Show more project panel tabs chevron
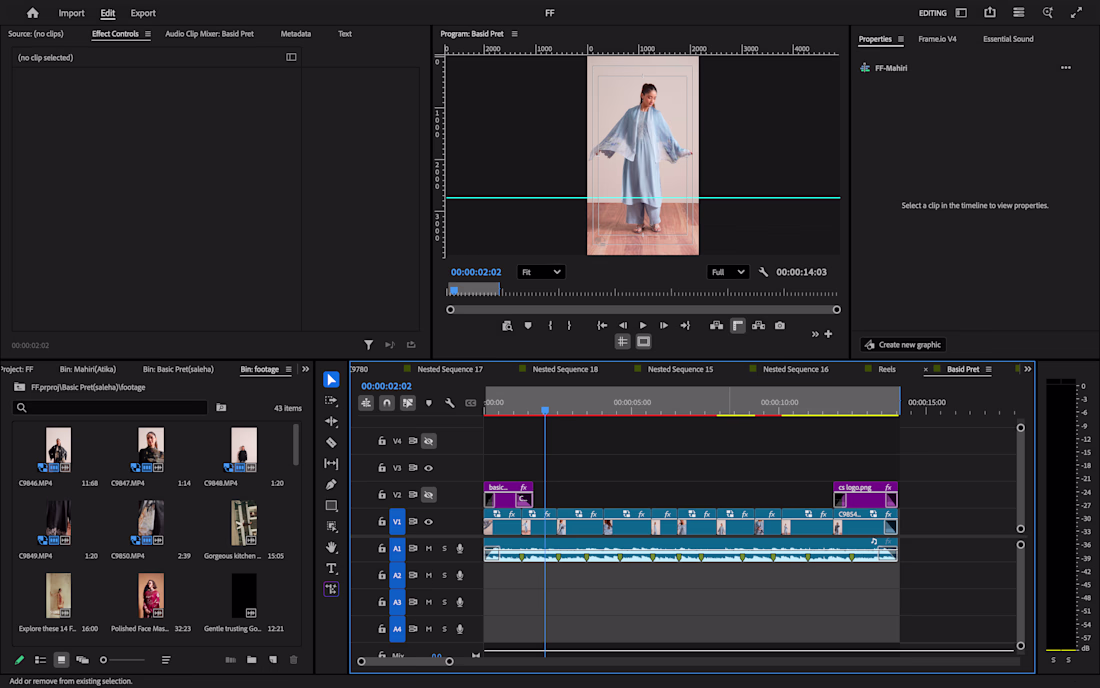This screenshot has height=688, width=1100. pos(306,369)
